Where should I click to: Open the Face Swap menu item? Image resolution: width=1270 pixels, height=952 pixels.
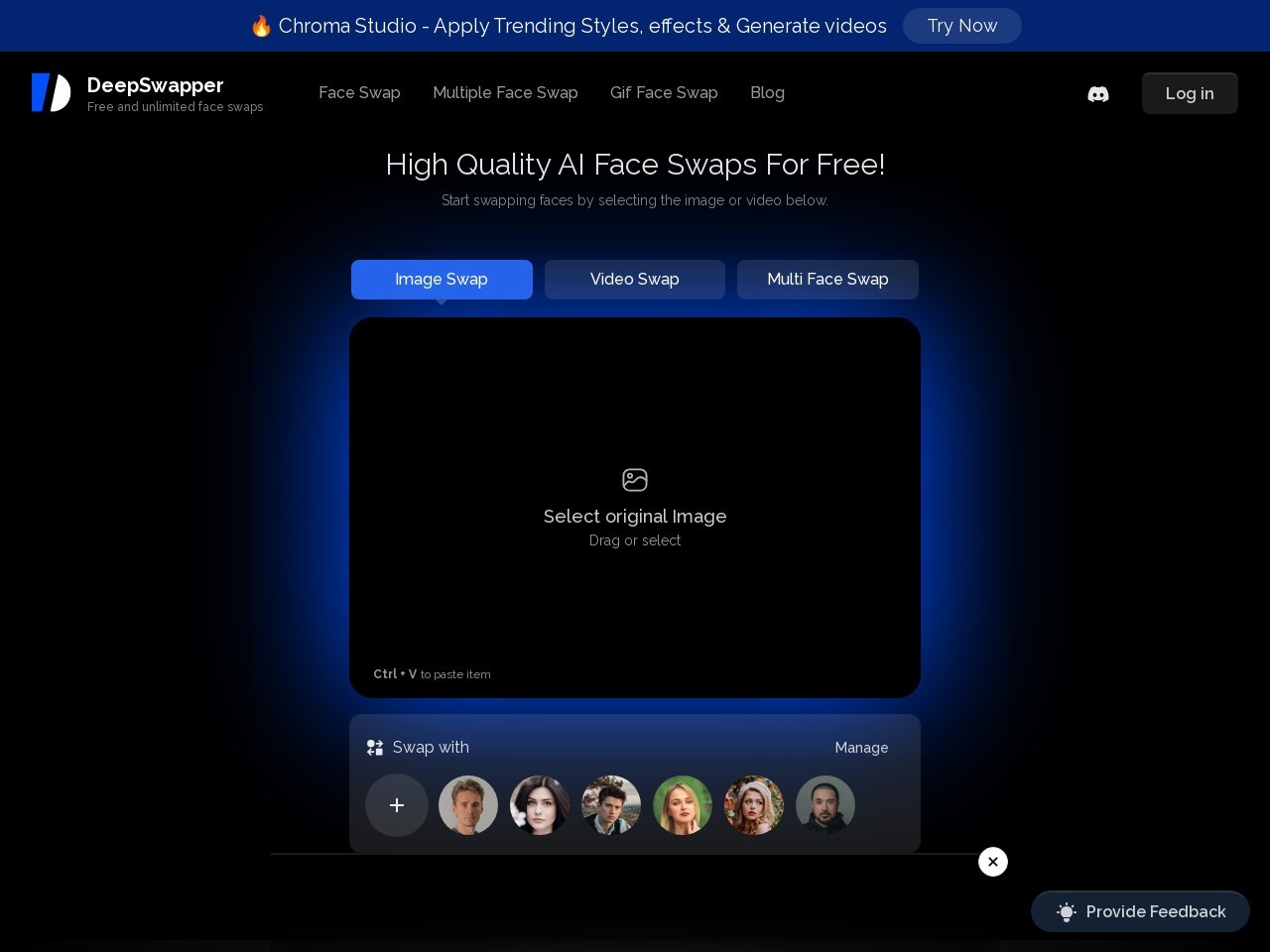click(359, 92)
